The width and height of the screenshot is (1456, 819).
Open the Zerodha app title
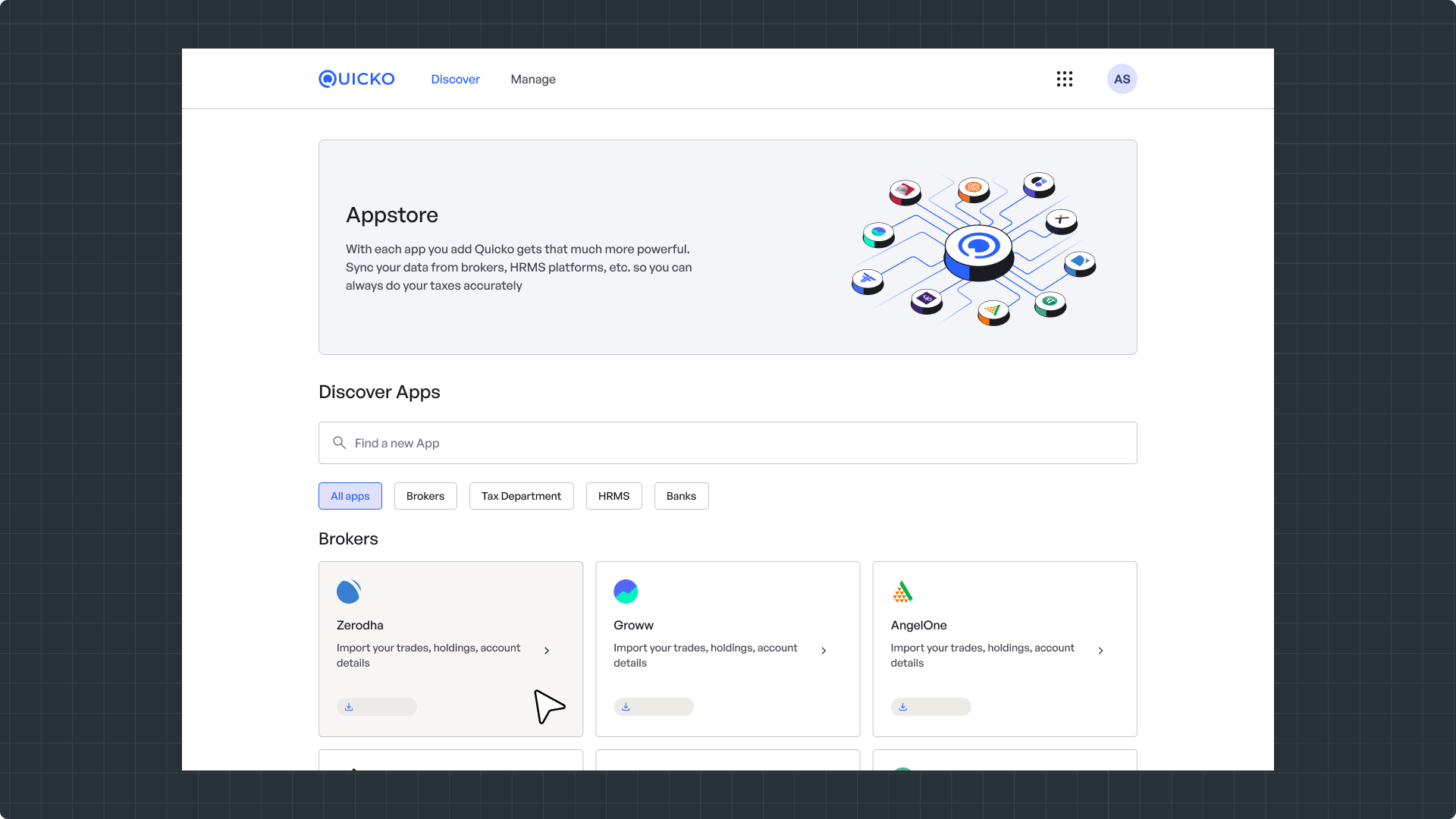tap(360, 625)
